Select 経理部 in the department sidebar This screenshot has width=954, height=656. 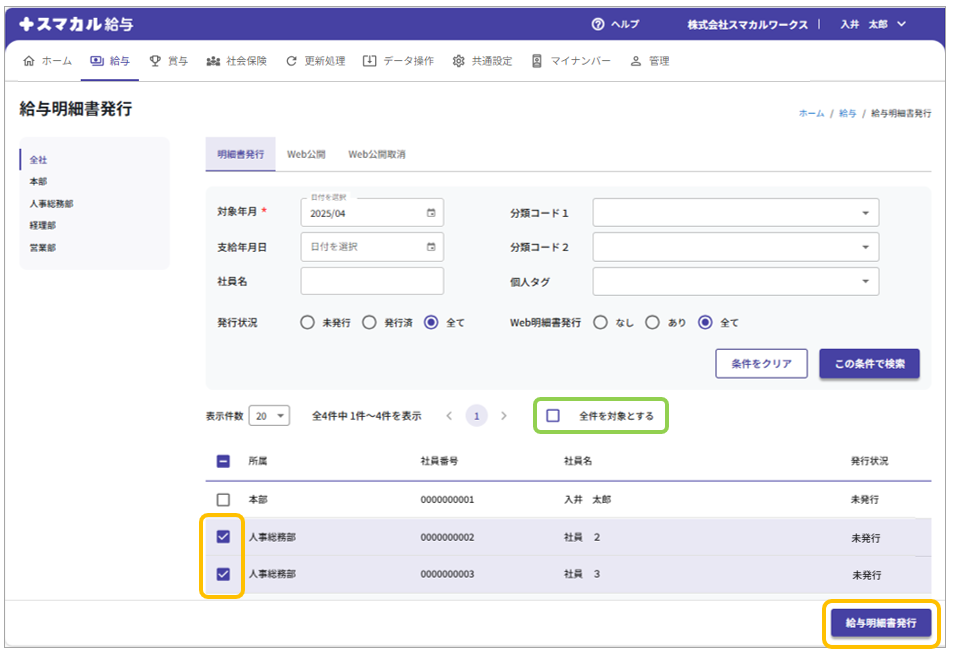[41, 225]
